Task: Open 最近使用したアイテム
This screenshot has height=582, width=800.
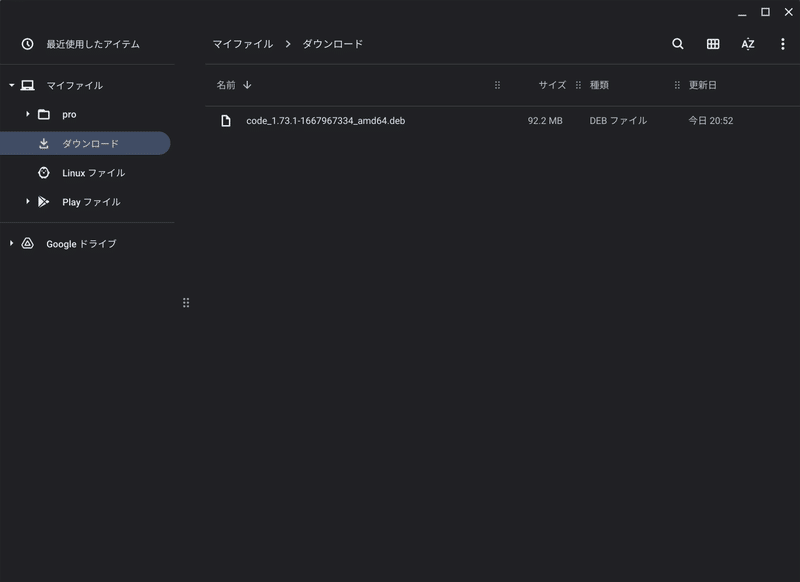Action: click(93, 44)
